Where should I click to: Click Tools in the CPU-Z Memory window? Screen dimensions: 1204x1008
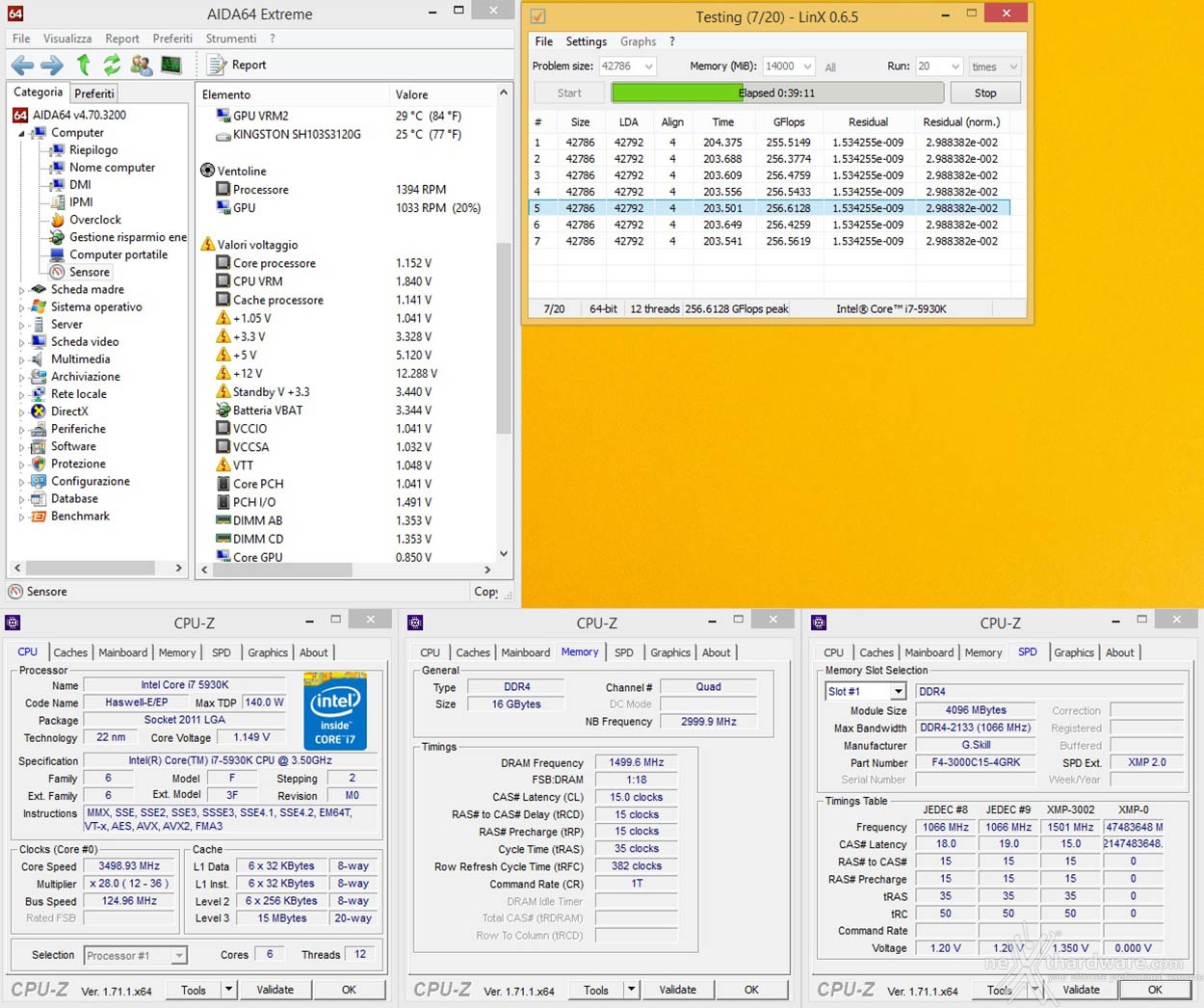[595, 990]
